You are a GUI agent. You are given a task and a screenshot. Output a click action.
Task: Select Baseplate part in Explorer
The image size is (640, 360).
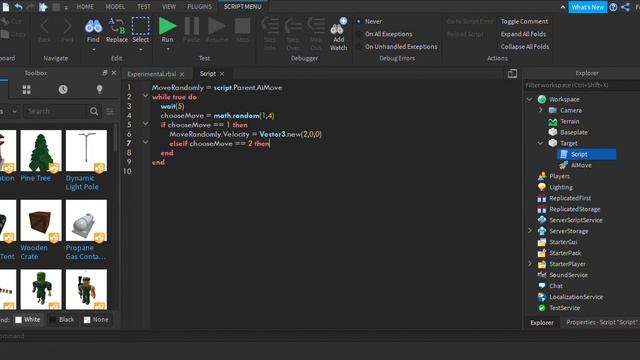(x=574, y=132)
